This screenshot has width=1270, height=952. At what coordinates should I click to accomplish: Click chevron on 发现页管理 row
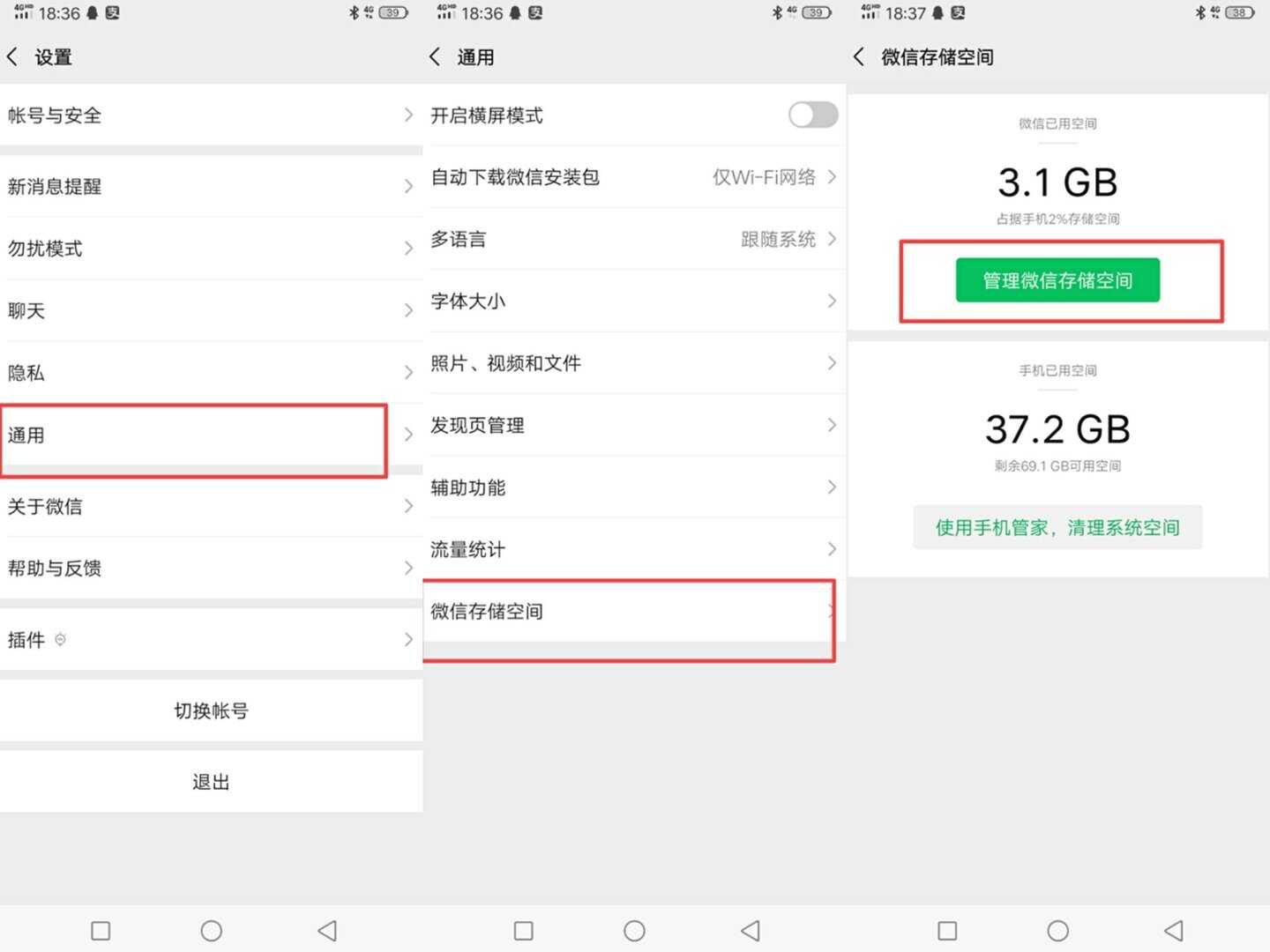[x=832, y=425]
